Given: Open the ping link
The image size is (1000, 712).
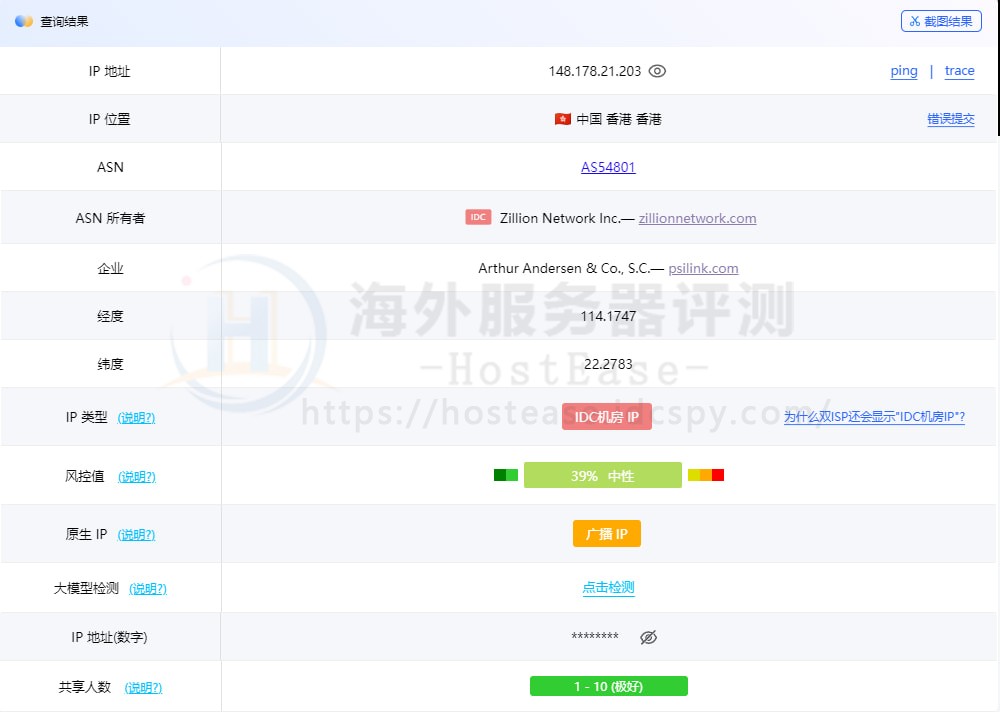Looking at the screenshot, I should tap(904, 71).
